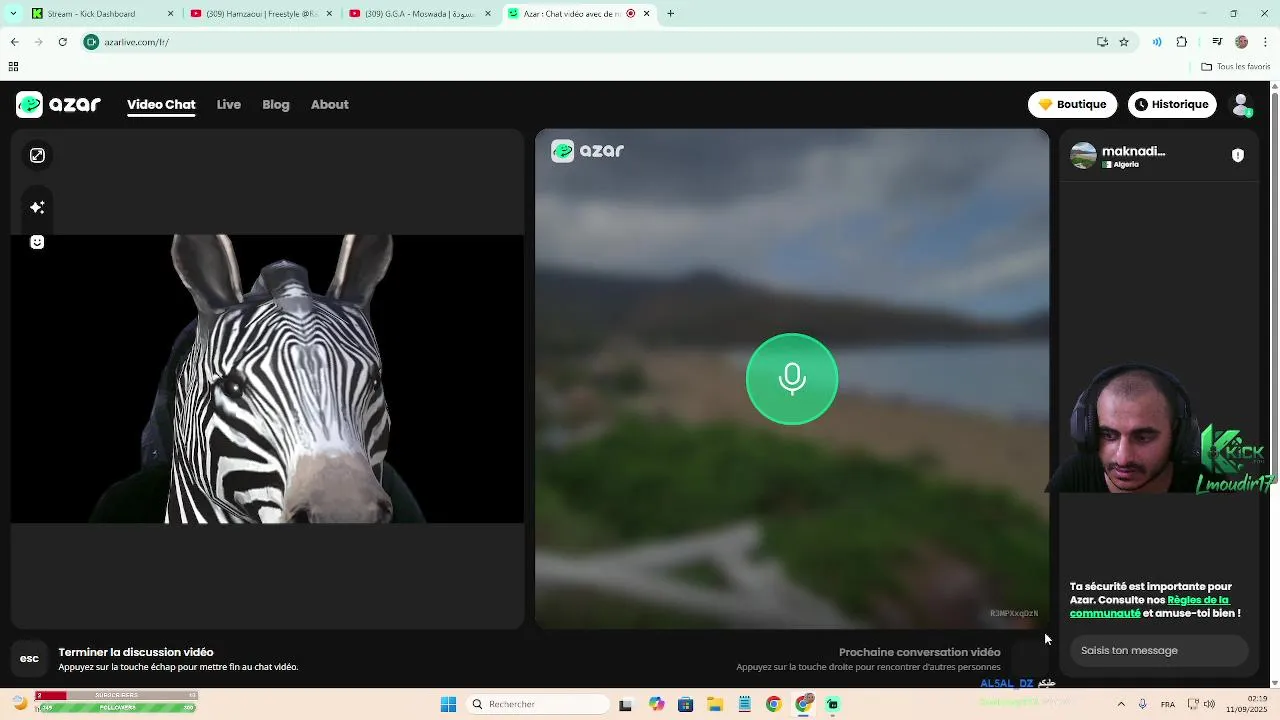Viewport: 1280px width, 720px height.
Task: Open the Chrome profile avatar
Action: point(1241,42)
